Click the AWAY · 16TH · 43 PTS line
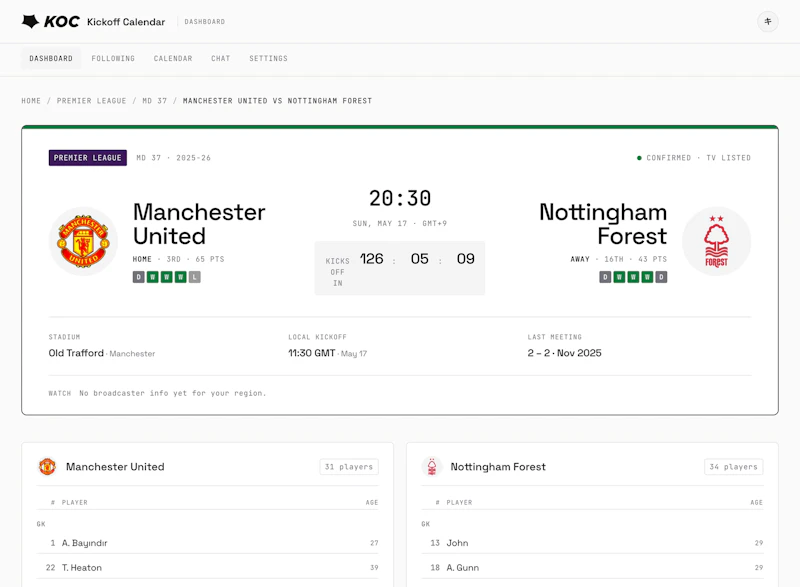The height and width of the screenshot is (587, 800). pyautogui.click(x=618, y=259)
